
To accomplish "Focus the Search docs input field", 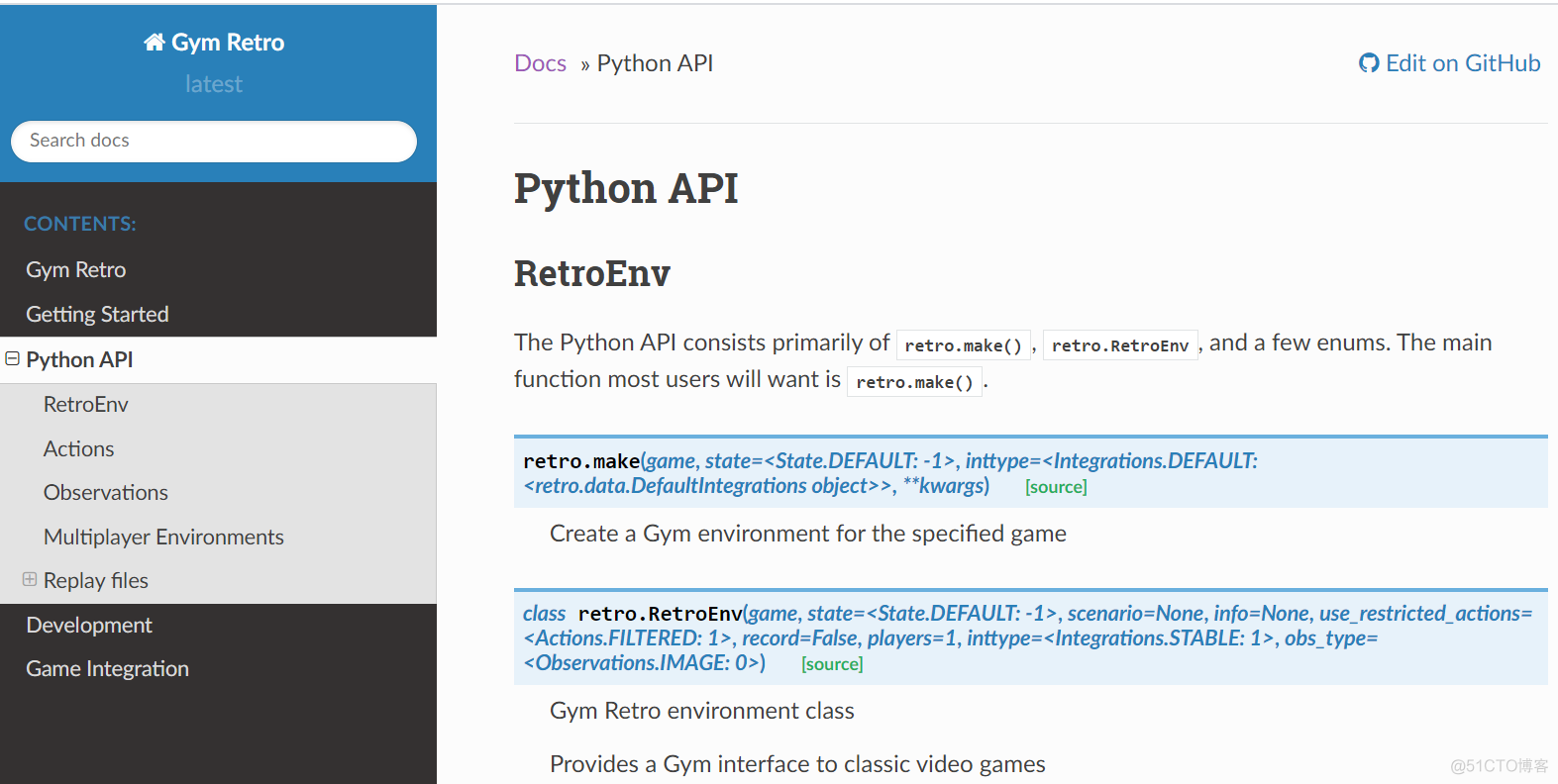I will click(x=214, y=142).
